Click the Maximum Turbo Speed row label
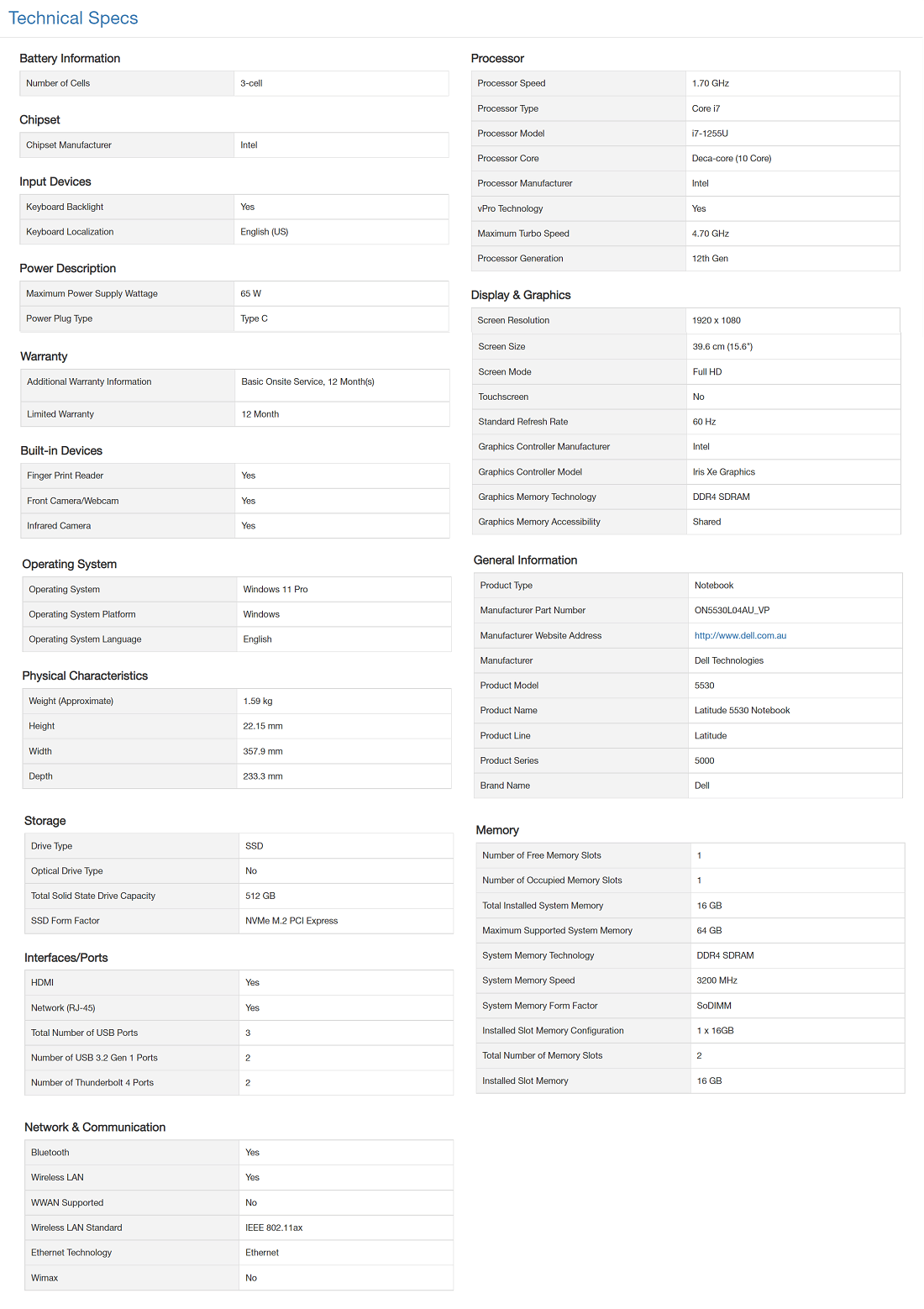Image resolution: width=924 pixels, height=1309 pixels. click(x=523, y=234)
